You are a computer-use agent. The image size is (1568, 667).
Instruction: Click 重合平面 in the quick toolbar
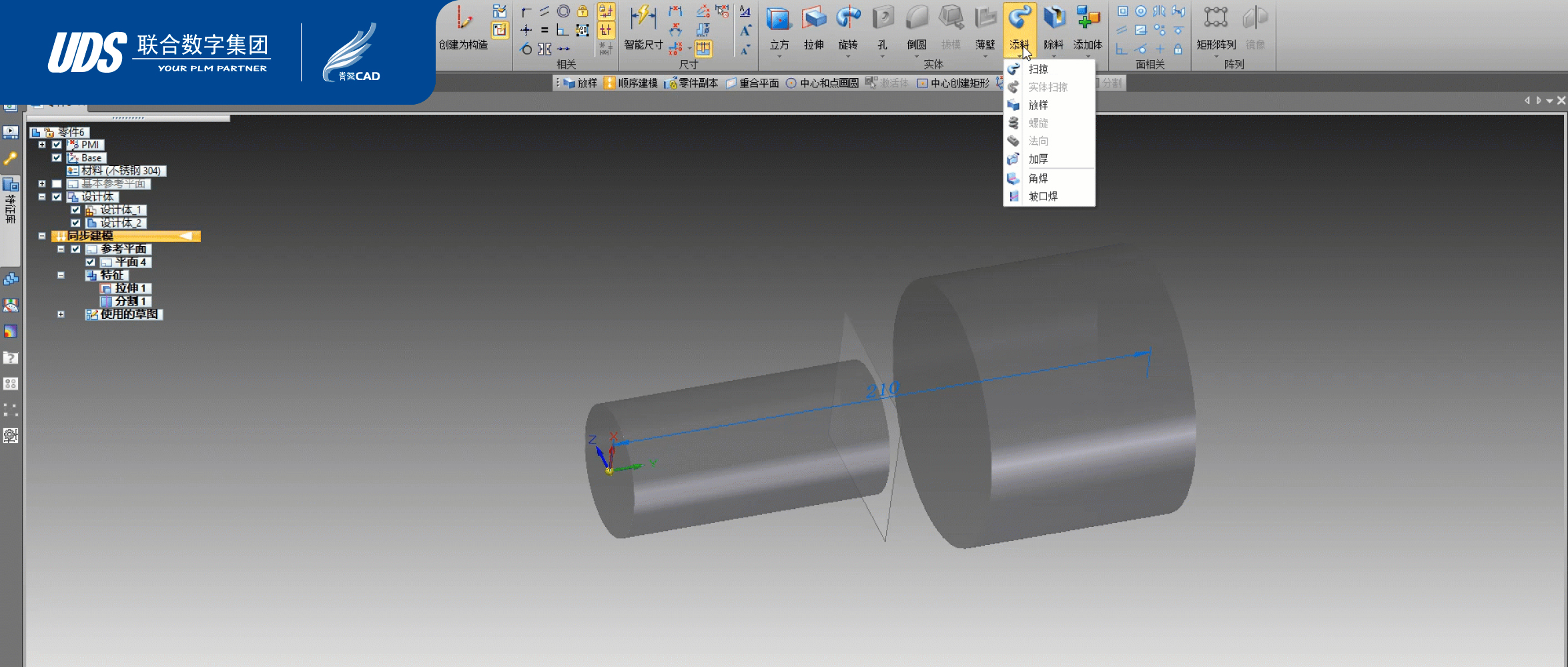(753, 83)
